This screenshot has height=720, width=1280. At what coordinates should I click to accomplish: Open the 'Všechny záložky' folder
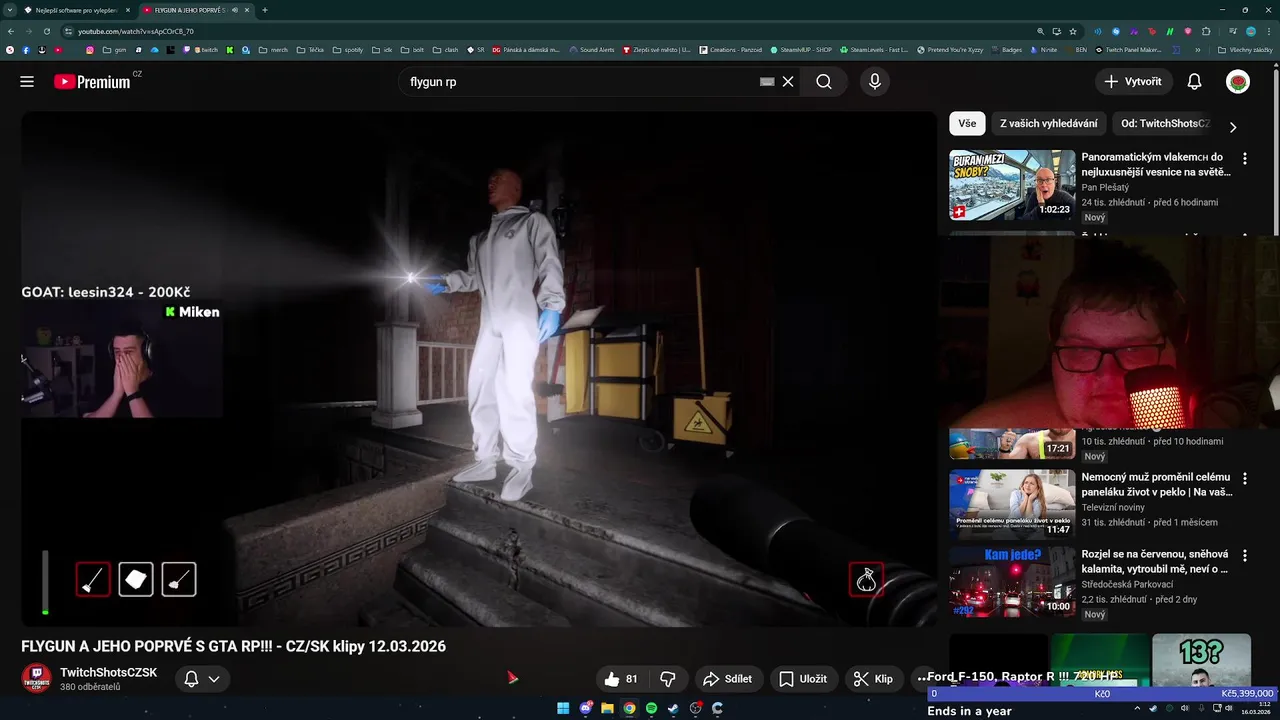point(1245,50)
